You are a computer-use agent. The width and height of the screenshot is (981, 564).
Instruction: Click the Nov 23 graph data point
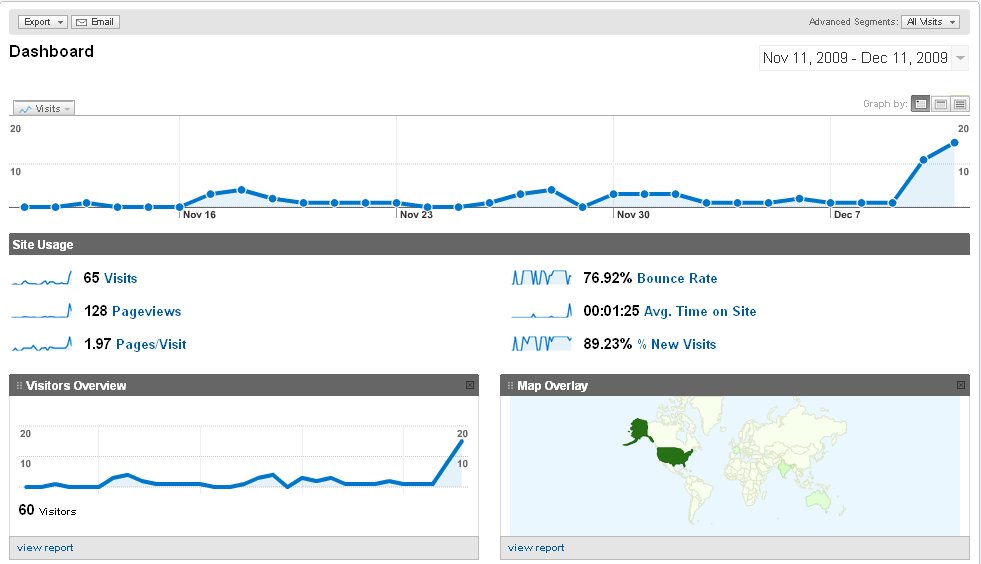coord(397,203)
